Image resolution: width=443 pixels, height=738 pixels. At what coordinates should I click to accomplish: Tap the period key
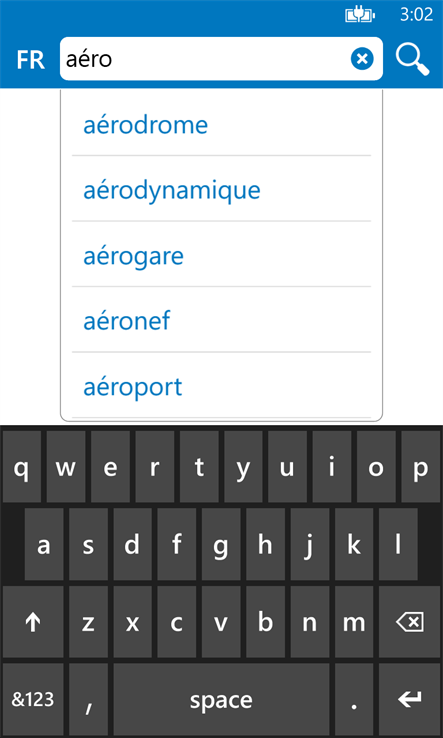[x=354, y=699]
